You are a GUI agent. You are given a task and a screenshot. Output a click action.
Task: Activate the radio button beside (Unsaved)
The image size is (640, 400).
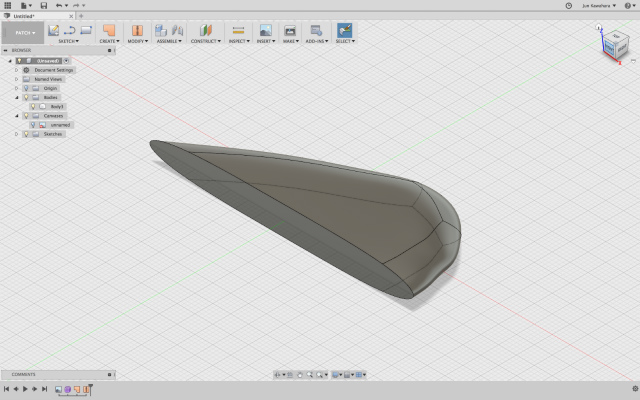coord(66,61)
